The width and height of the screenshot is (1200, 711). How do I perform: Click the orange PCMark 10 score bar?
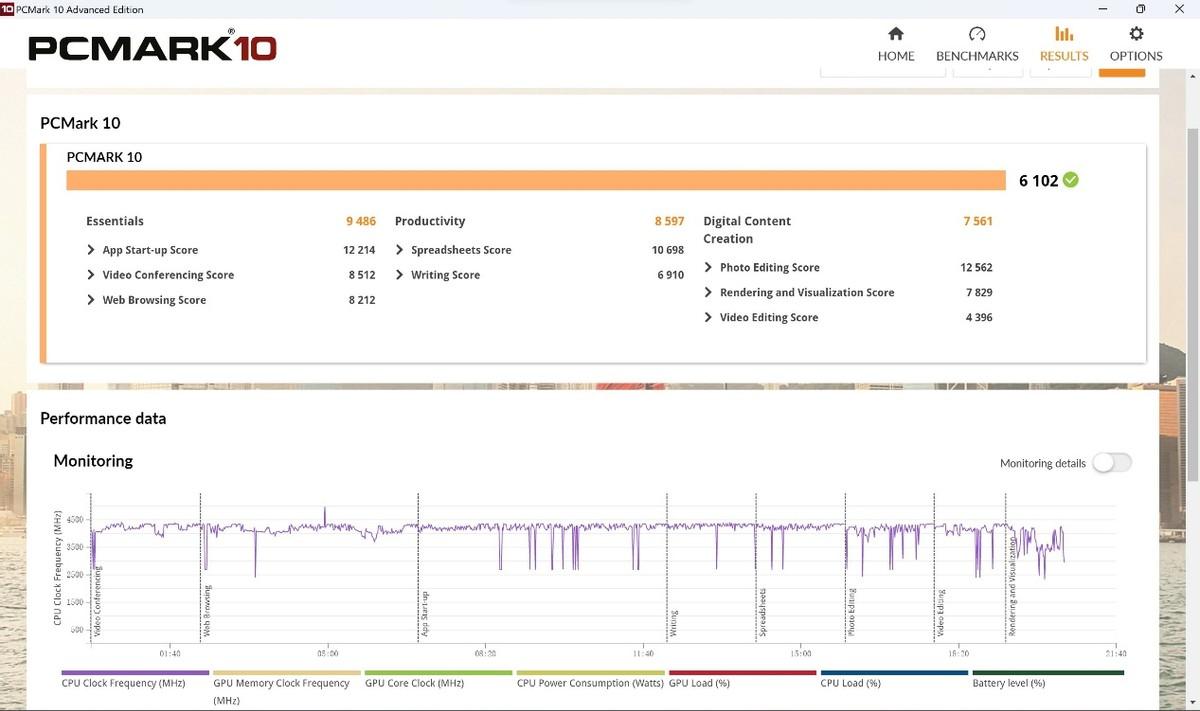point(536,180)
